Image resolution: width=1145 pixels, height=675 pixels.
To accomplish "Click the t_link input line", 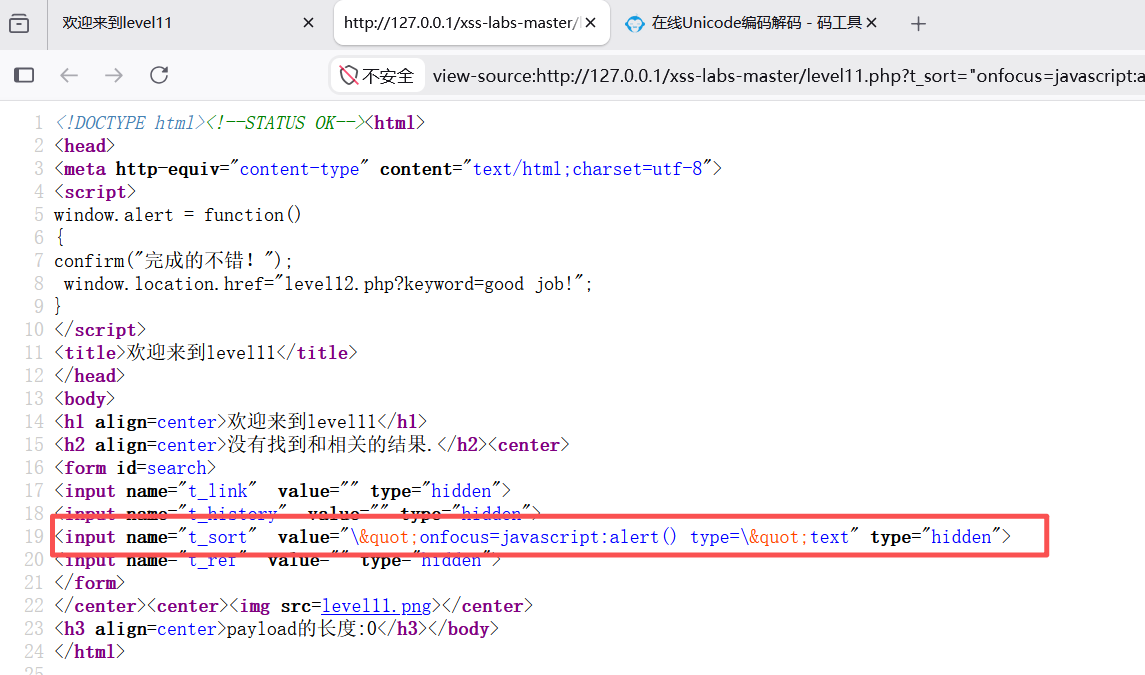I will 283,491.
